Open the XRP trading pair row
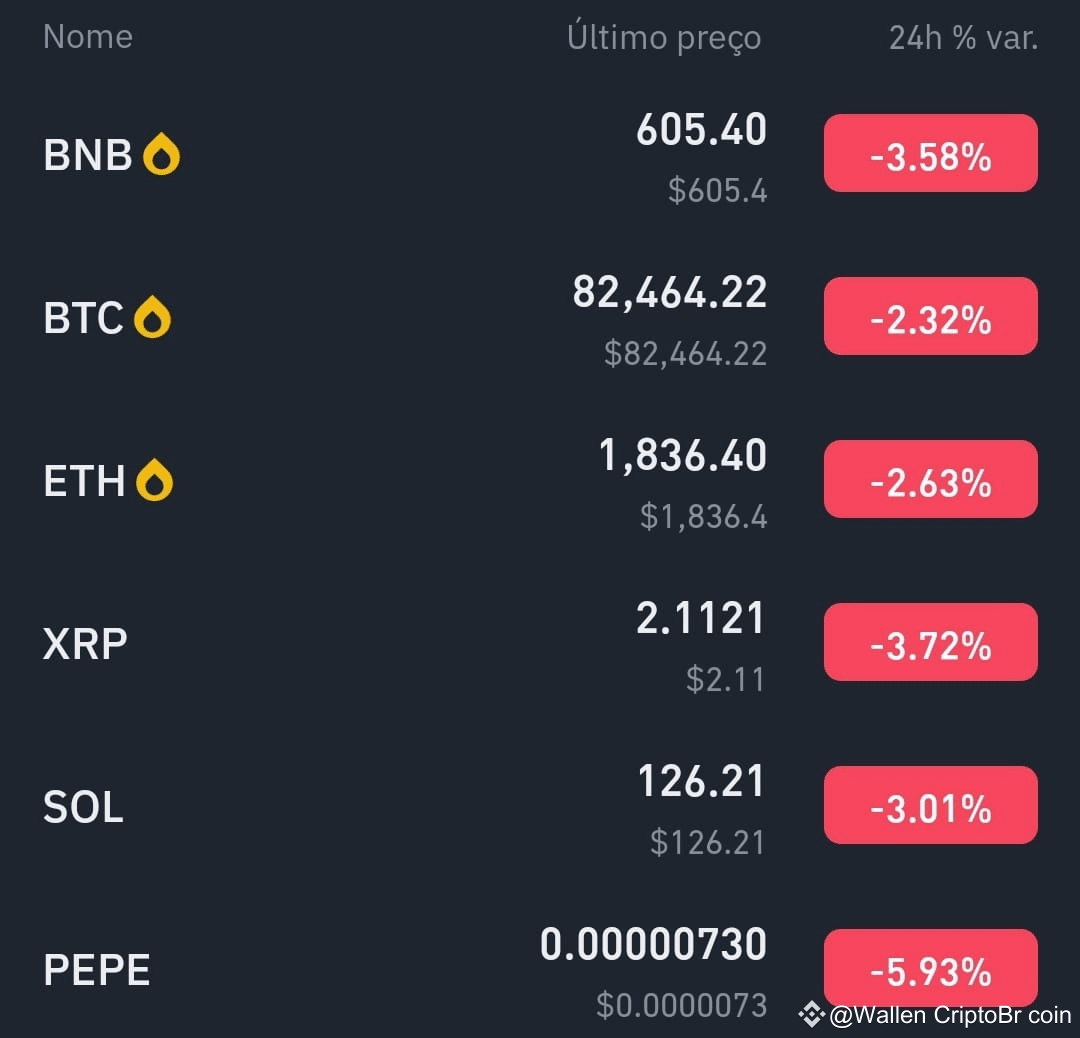The image size is (1080, 1038). [540, 643]
